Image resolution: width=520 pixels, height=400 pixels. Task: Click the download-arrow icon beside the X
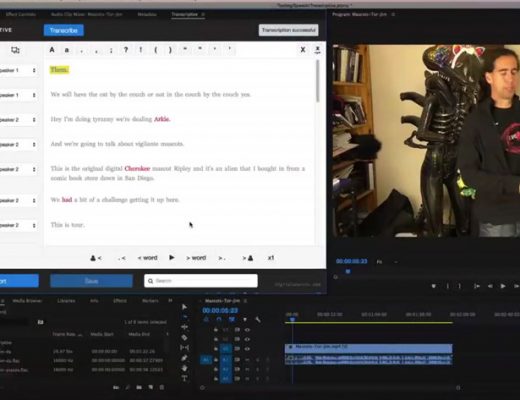coord(317,50)
